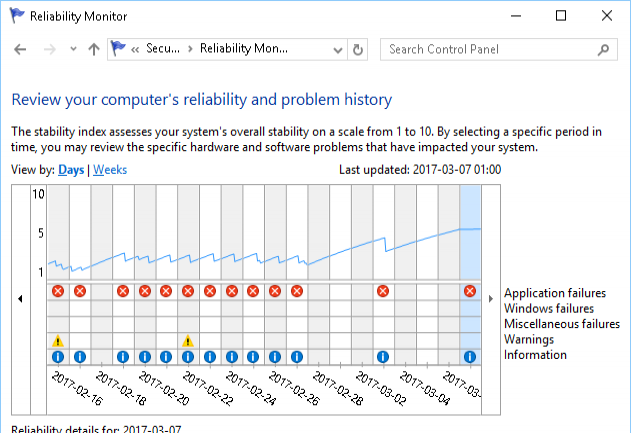Click the 'Application failures' row label
Screen dimensions: 631x433
coord(555,293)
